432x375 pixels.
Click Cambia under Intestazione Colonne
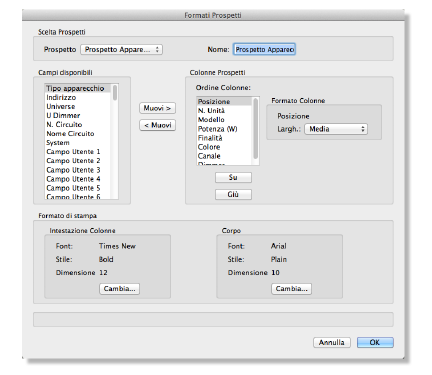pos(119,289)
